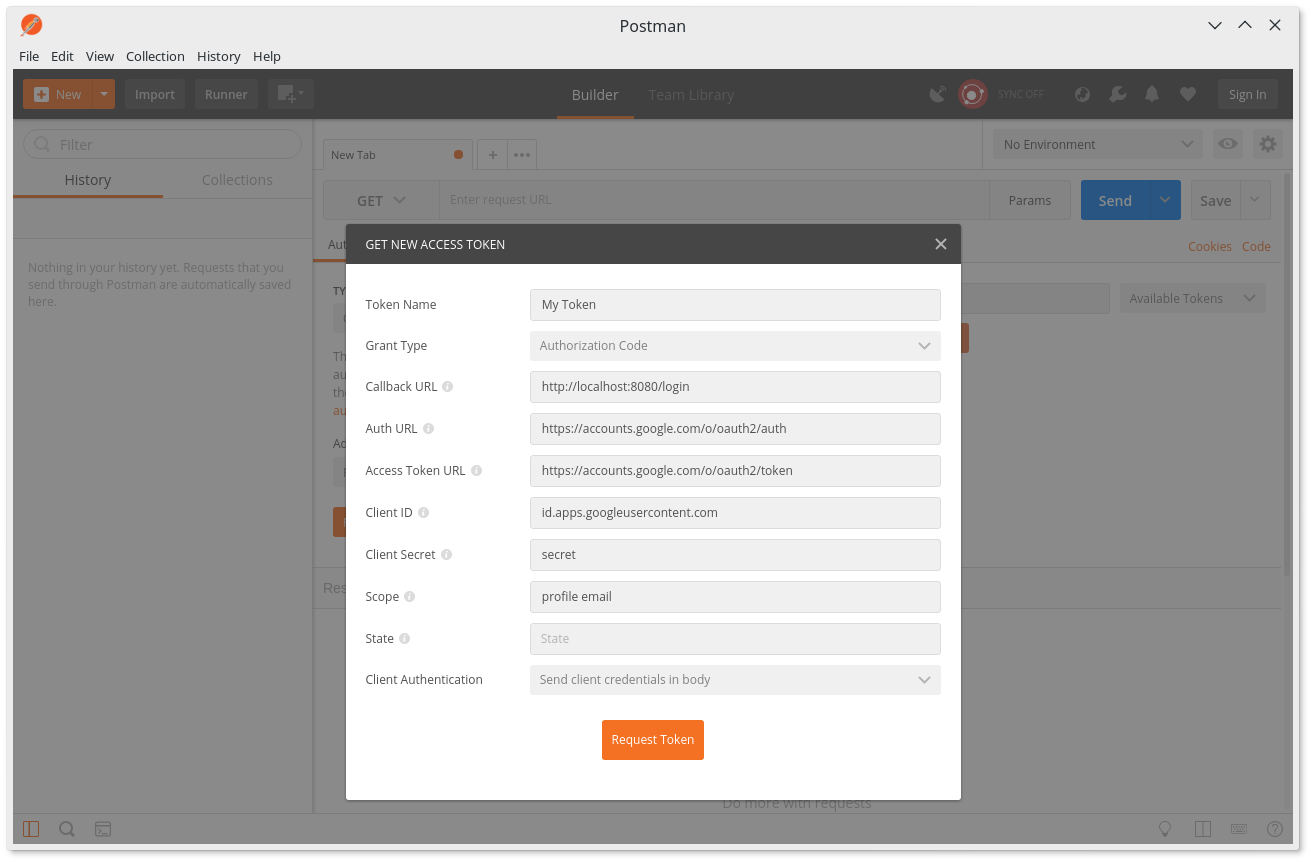The image size is (1312, 863).
Task: Click the Save button
Action: click(1216, 200)
